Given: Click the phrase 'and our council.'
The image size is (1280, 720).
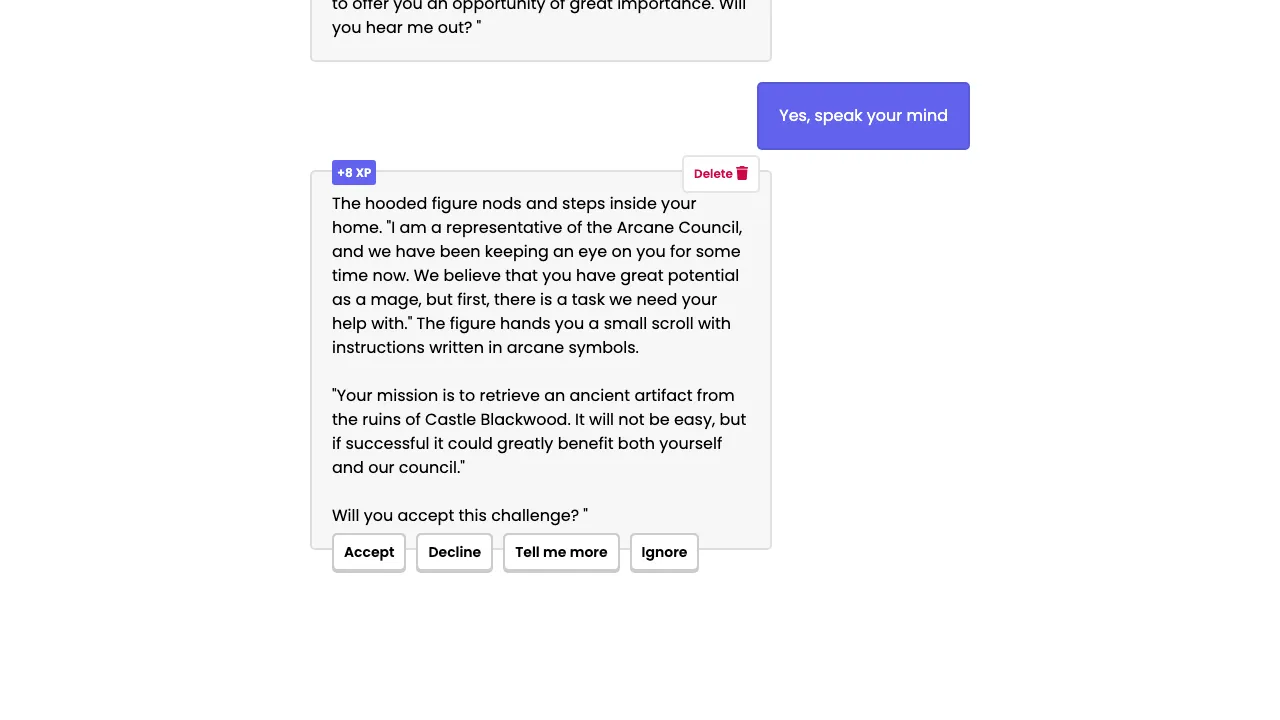Looking at the screenshot, I should tap(398, 467).
